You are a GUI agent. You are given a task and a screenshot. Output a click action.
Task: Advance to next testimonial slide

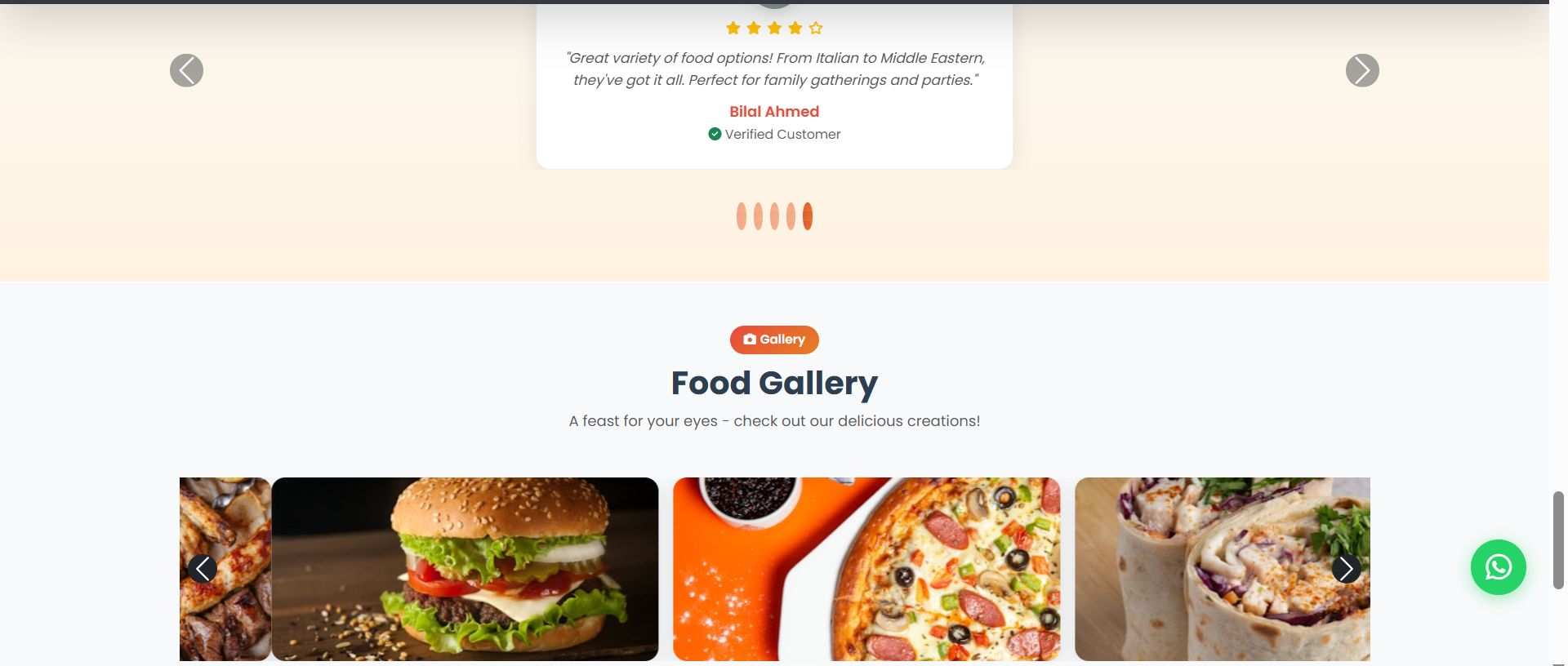[1362, 70]
